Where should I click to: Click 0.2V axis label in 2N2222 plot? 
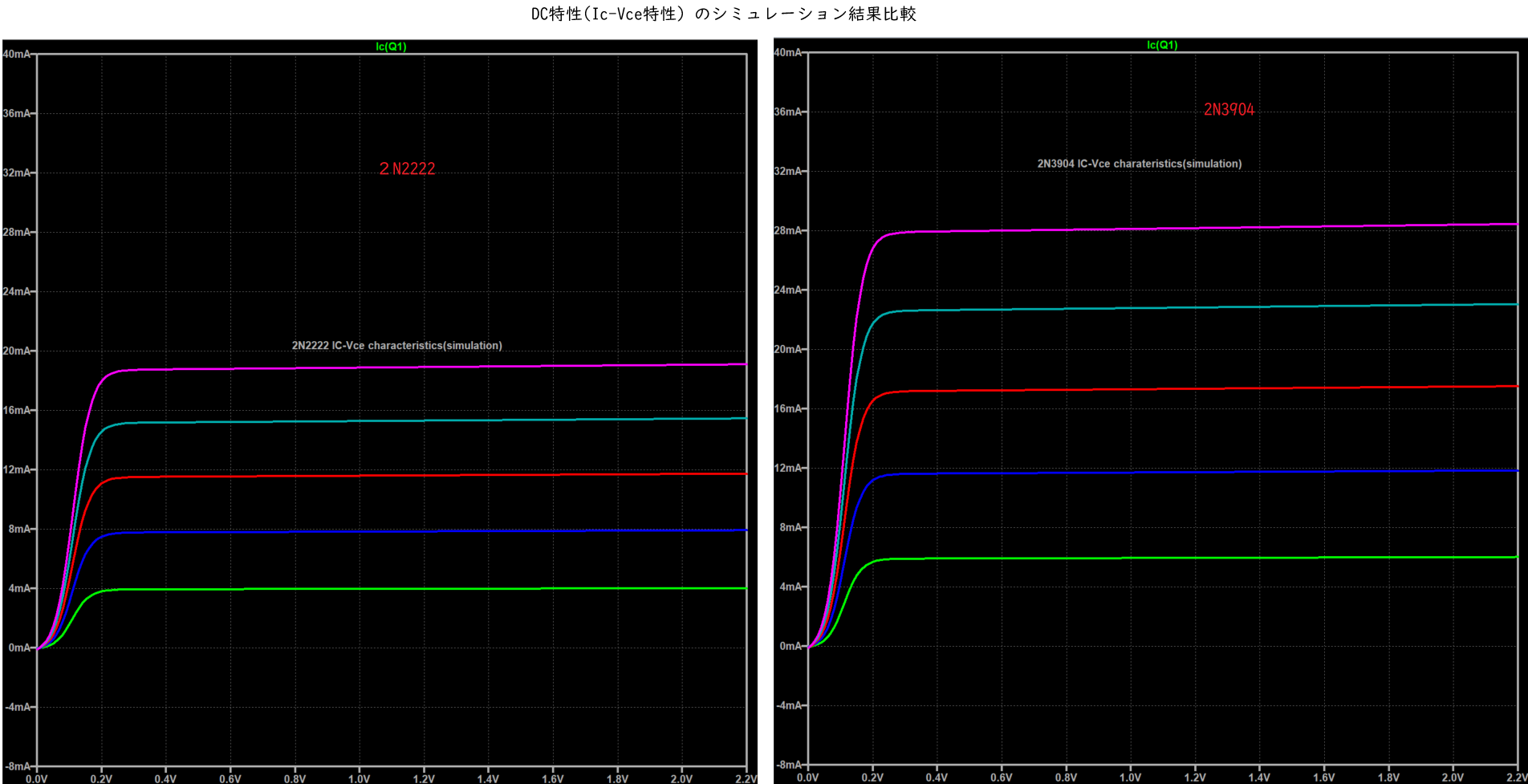(101, 779)
